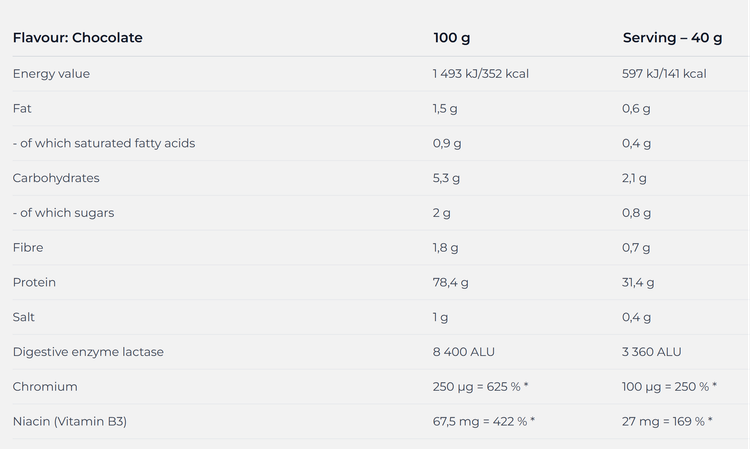Click the '597 kJ/141 kcal' serving value
The image size is (750, 449).
point(664,74)
